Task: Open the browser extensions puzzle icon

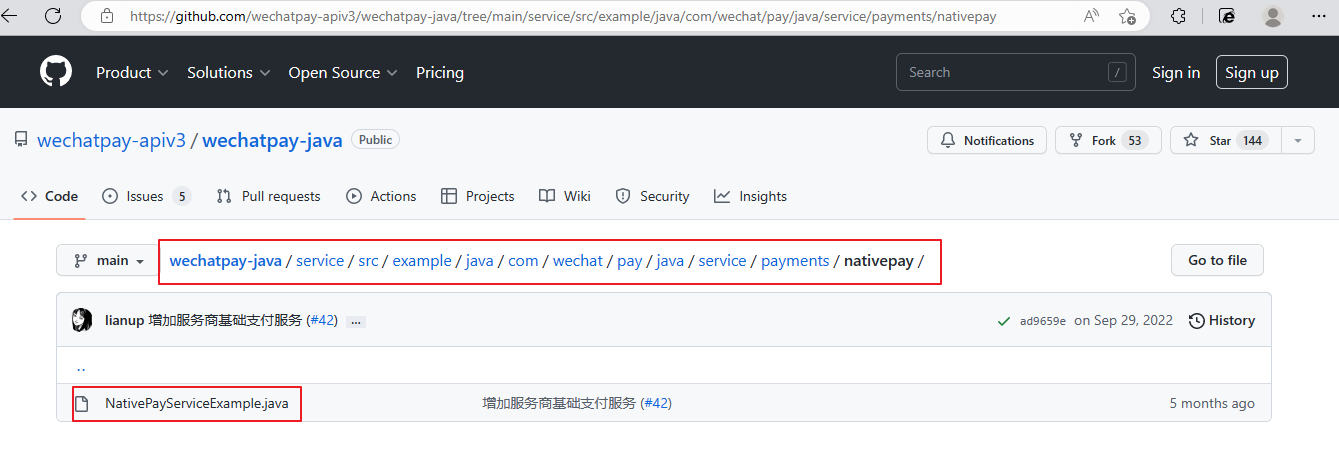Action: pos(1178,16)
